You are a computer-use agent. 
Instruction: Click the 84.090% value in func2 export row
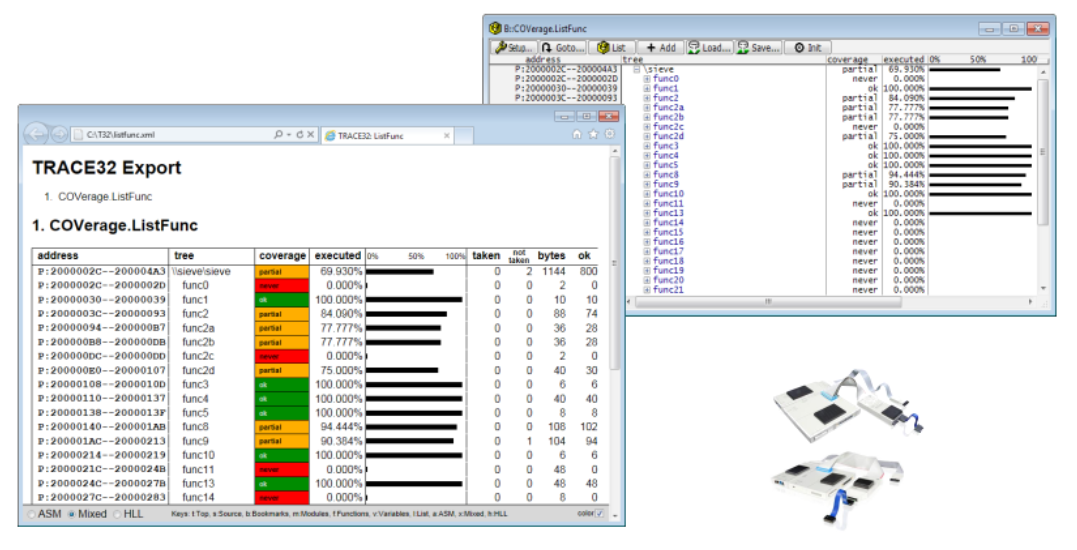coord(341,314)
